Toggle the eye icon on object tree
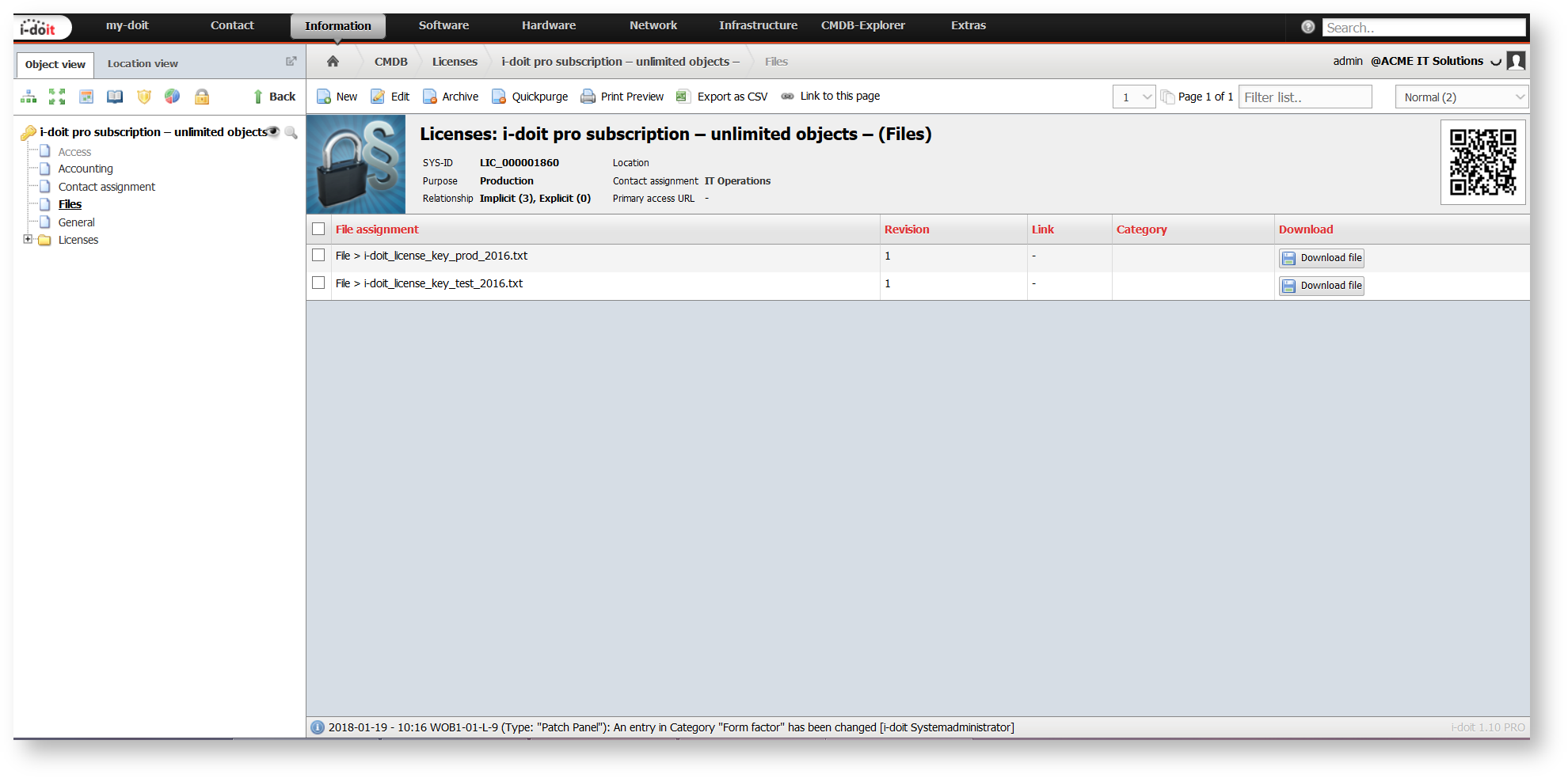Image resolution: width=1568 pixels, height=778 pixels. [274, 131]
